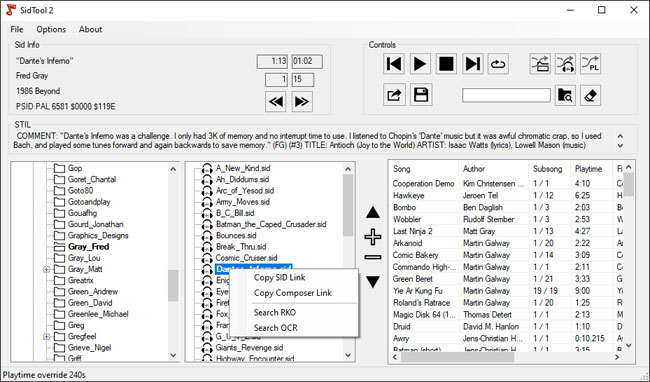Select the Gray_Fred folder

pyautogui.click(x=88, y=247)
